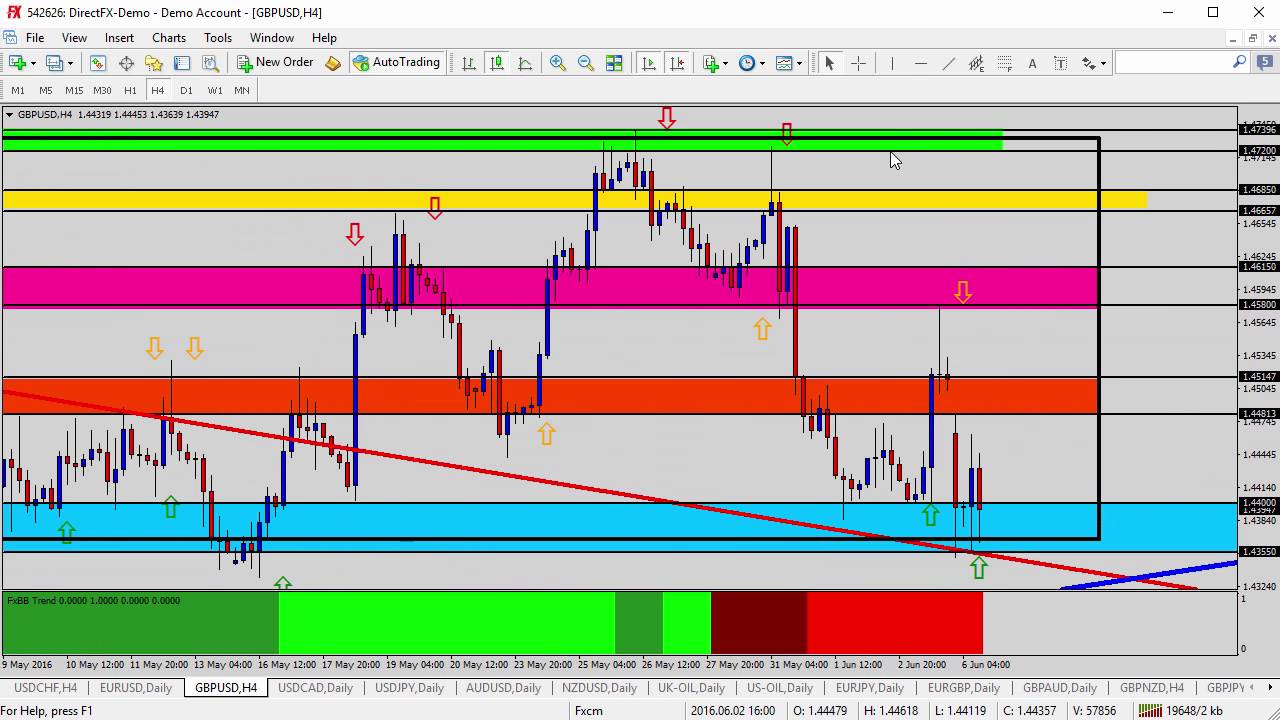
Task: Switch to UK-OIL,Daily chart tab
Action: (691, 688)
